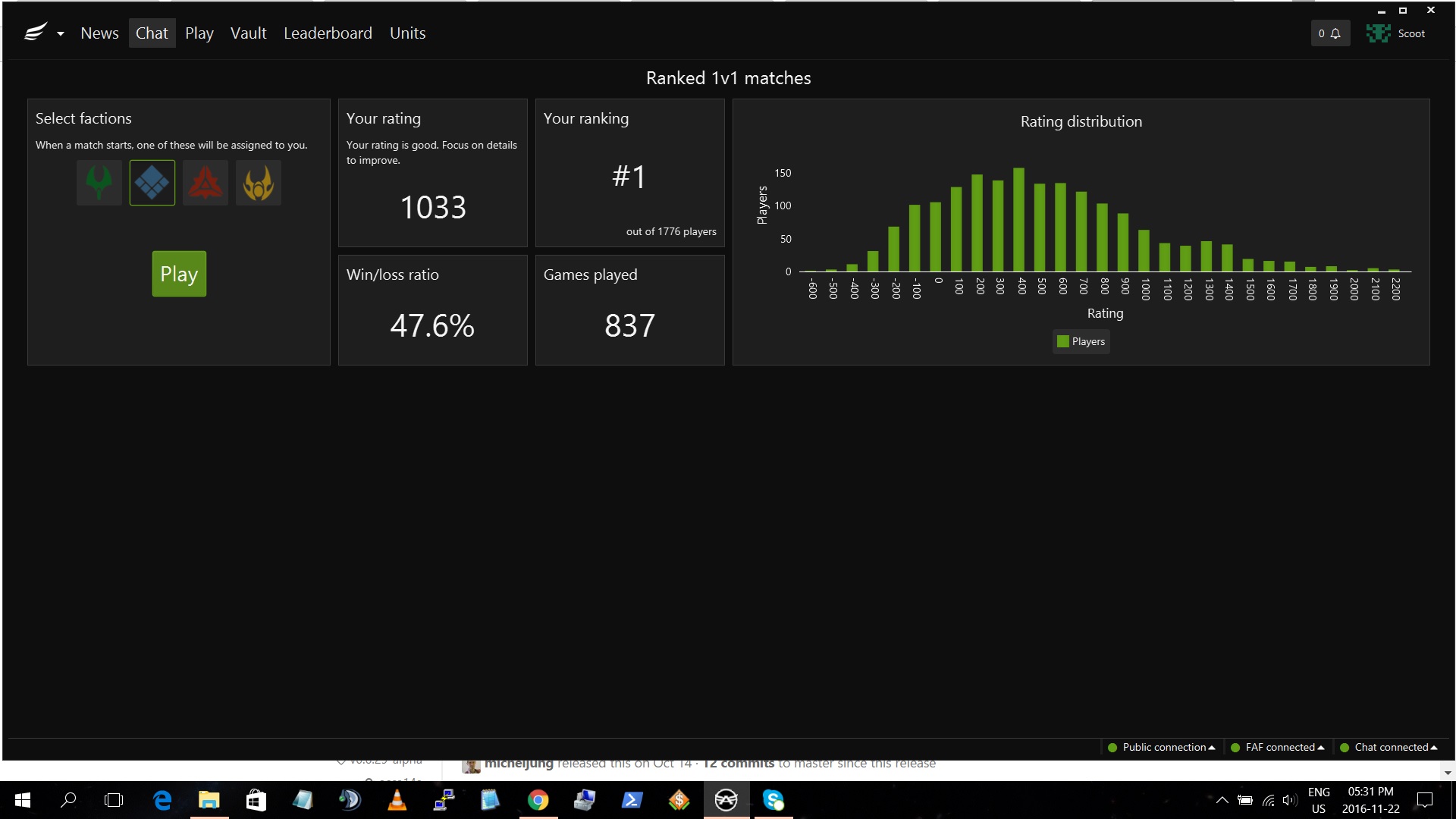Open Windows taskbar search
The height and width of the screenshot is (819, 1456).
[68, 800]
